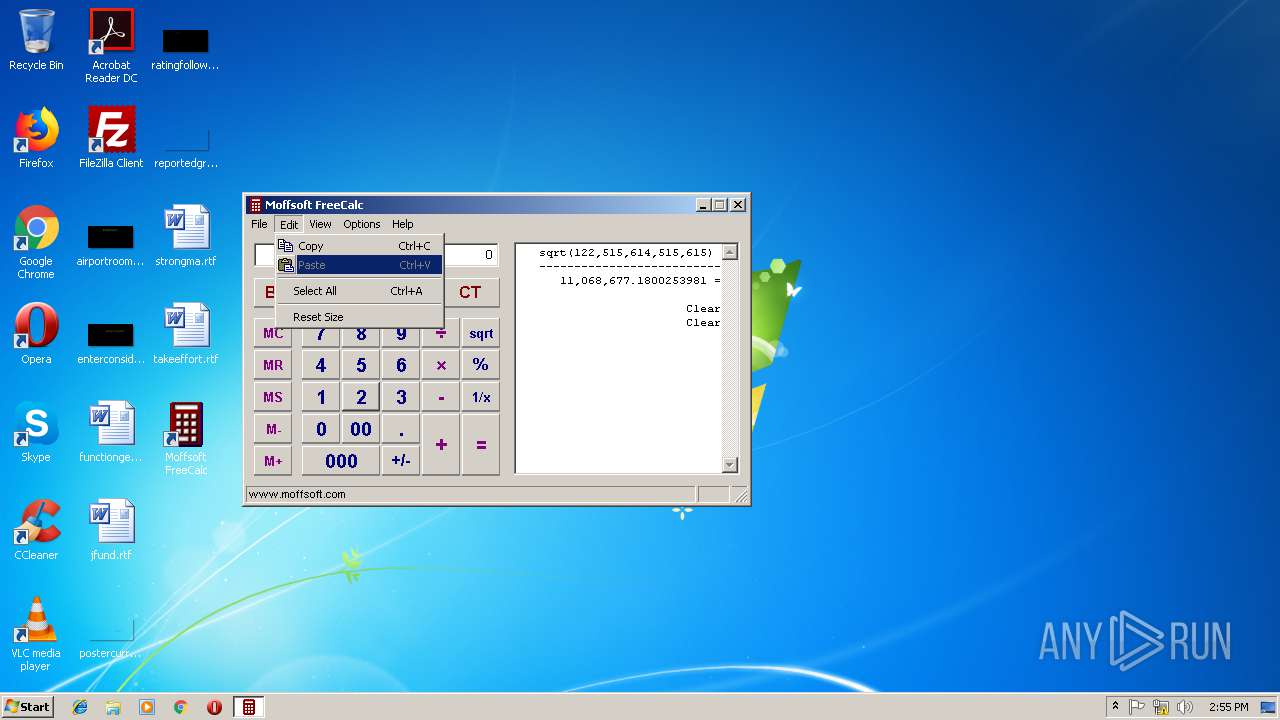Open the functionge document icon

[111, 432]
